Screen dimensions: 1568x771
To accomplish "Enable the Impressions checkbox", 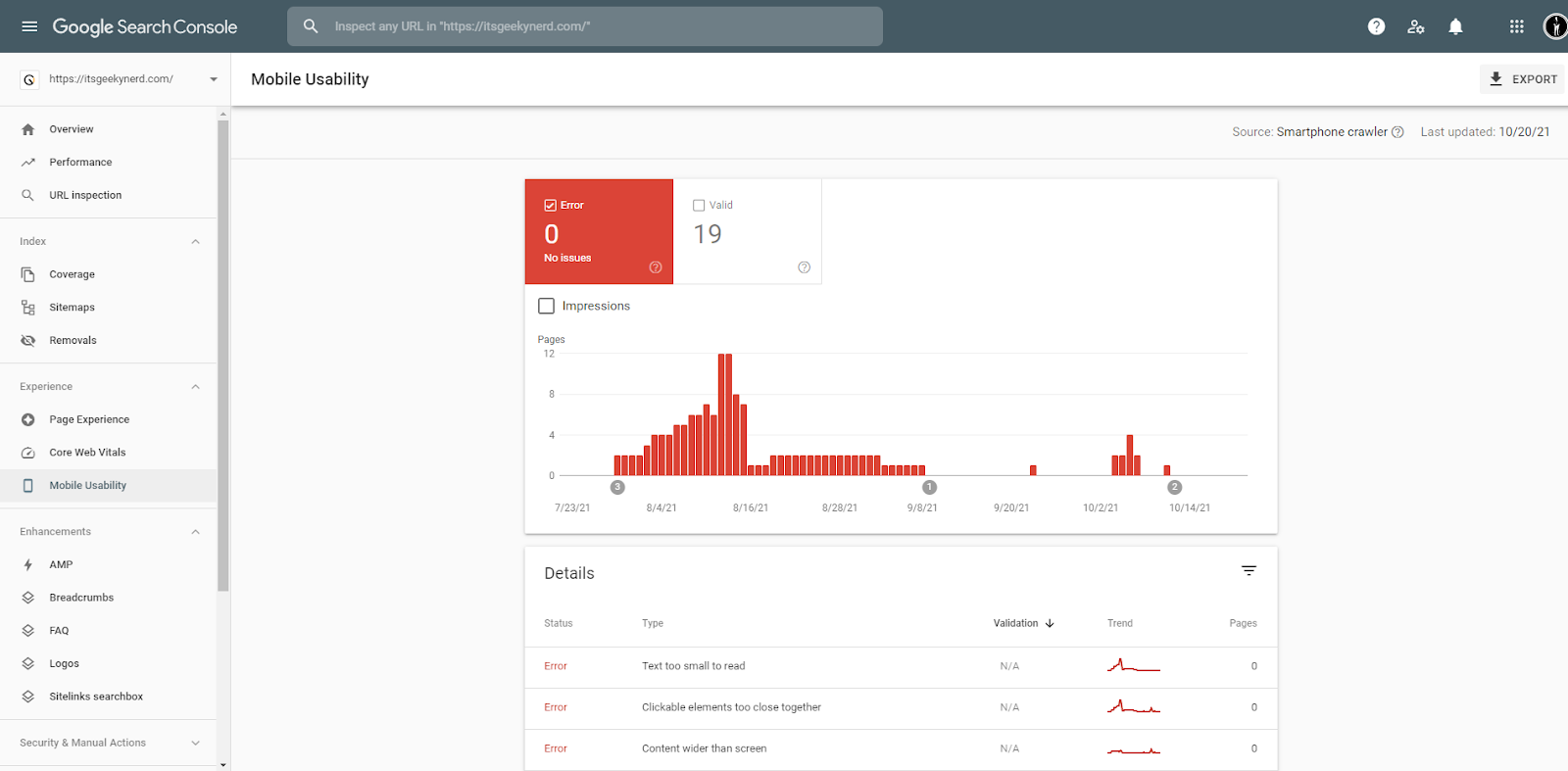I will click(x=546, y=307).
